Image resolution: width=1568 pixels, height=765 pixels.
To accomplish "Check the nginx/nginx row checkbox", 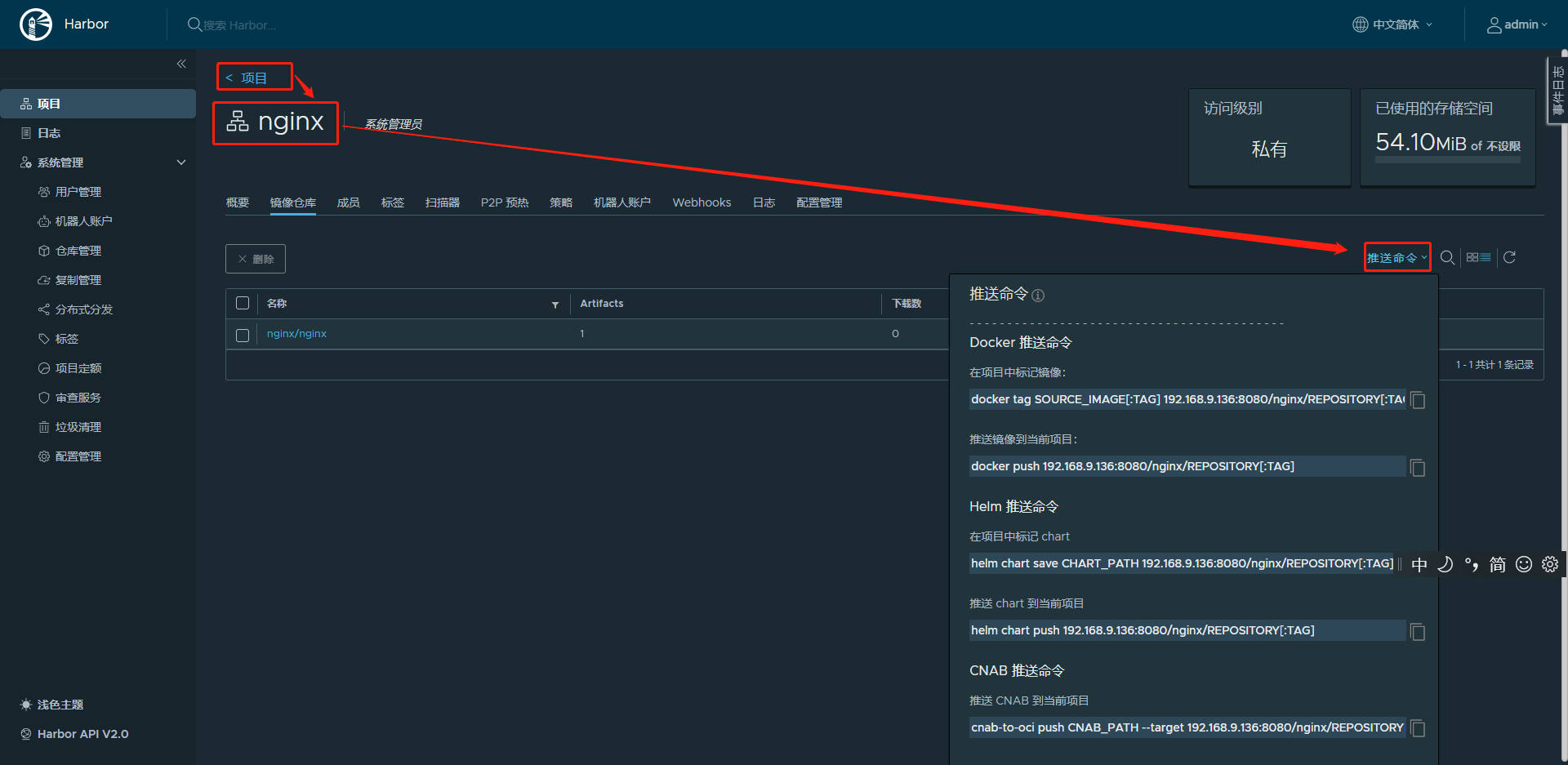I will tap(243, 336).
